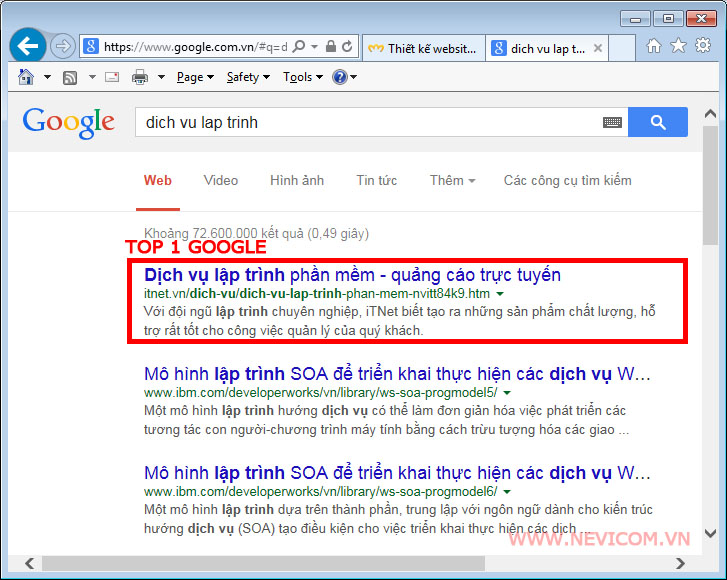This screenshot has width=727, height=580.
Task: Click the Print icon in command bar
Action: [140, 77]
